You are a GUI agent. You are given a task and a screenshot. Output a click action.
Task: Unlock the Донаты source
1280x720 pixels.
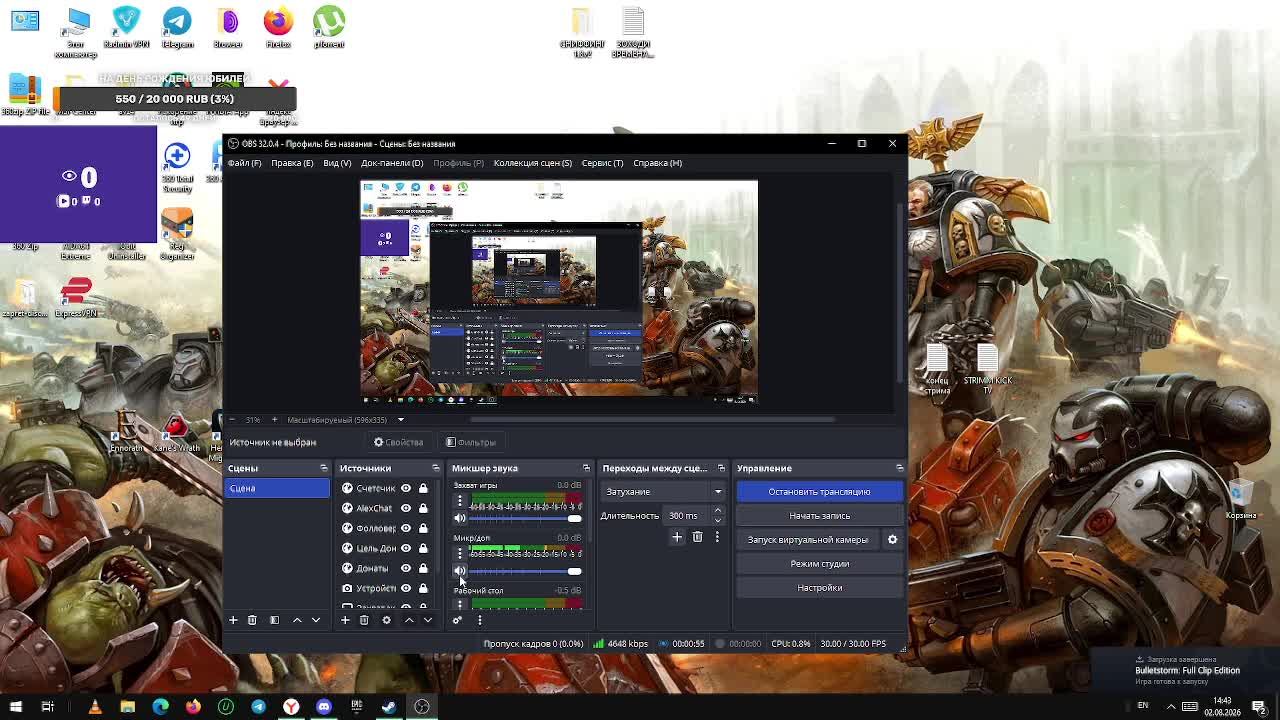423,568
